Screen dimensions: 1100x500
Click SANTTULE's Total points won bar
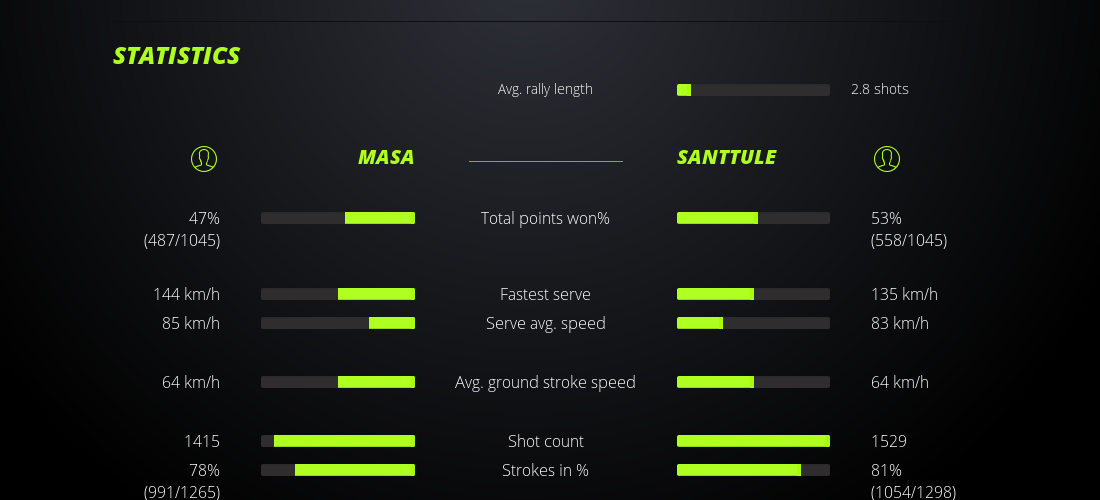pos(753,218)
